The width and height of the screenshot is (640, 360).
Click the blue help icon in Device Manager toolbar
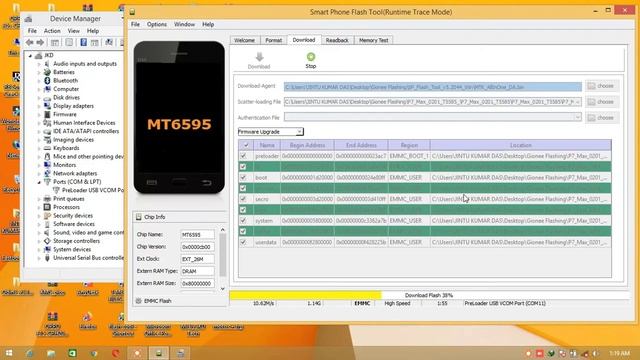[x=83, y=42]
